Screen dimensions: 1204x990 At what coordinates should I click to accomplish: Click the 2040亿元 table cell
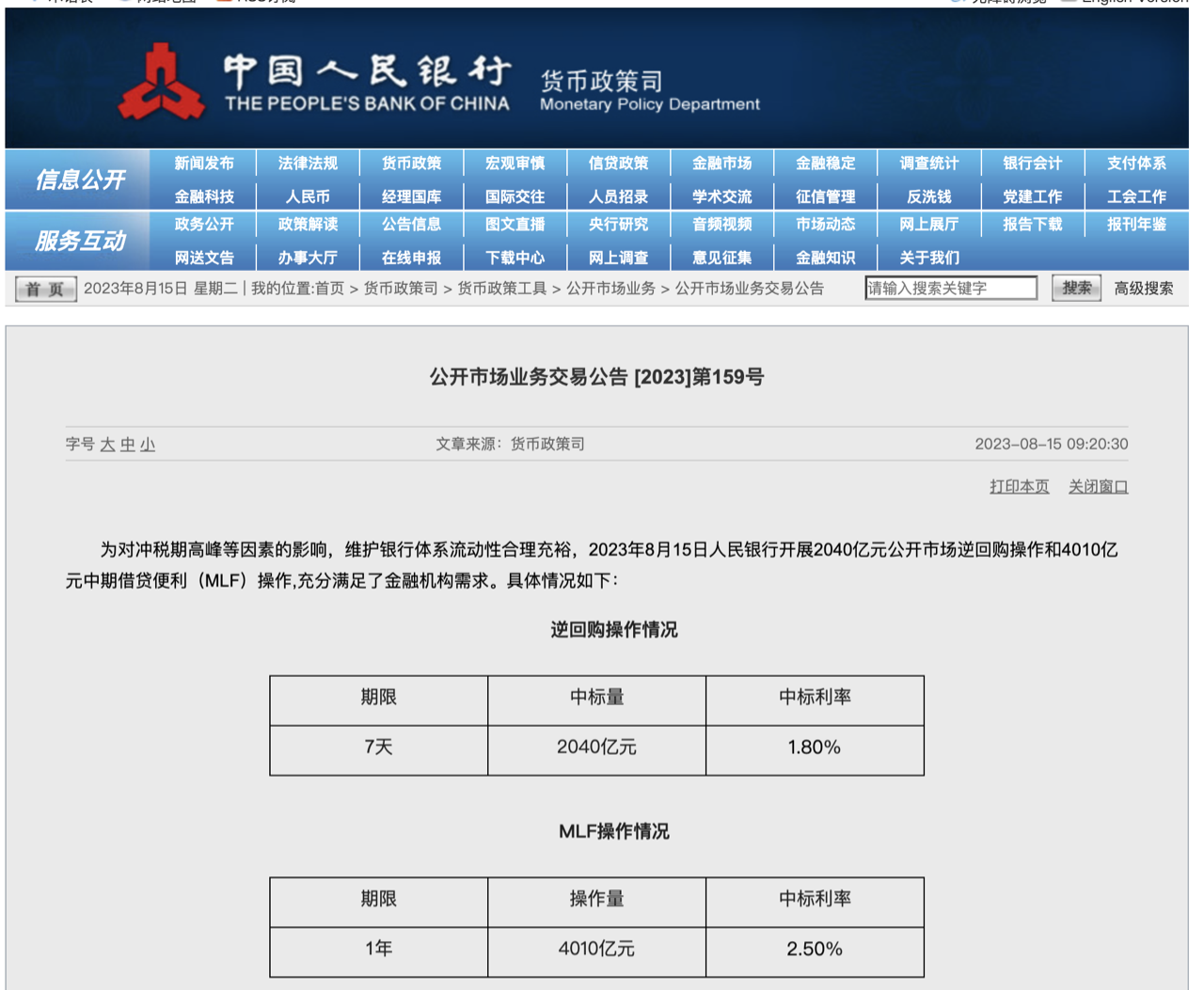pos(596,750)
